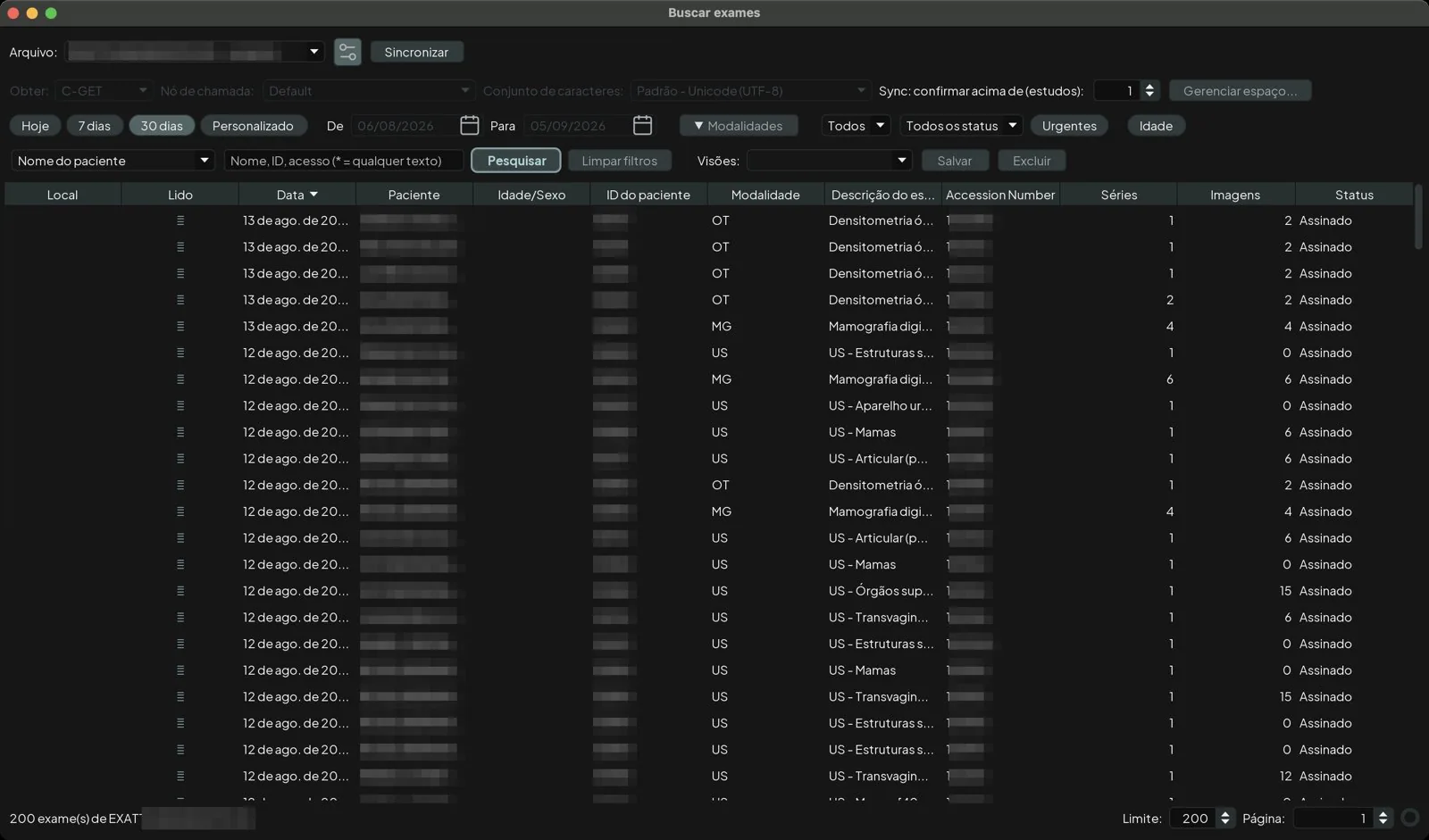Click the Pesquisar button
This screenshot has height=840, width=1429.
tap(516, 161)
